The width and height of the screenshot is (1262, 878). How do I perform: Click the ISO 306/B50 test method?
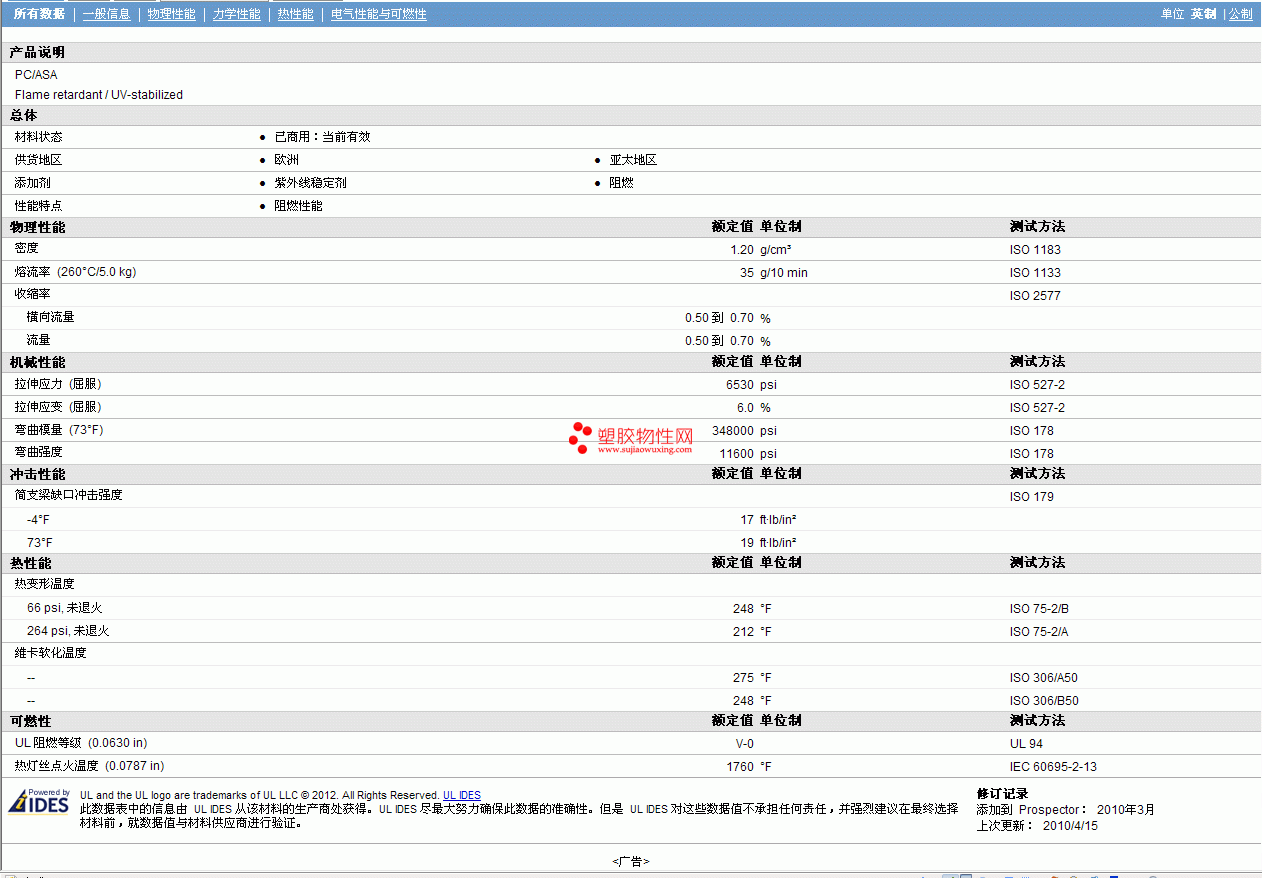(1044, 701)
